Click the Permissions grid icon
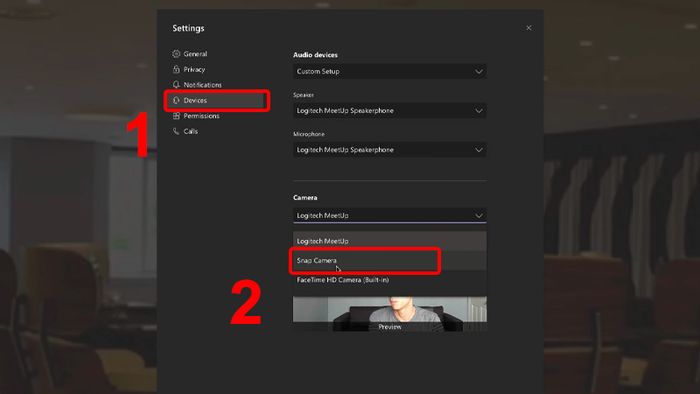 tap(176, 116)
